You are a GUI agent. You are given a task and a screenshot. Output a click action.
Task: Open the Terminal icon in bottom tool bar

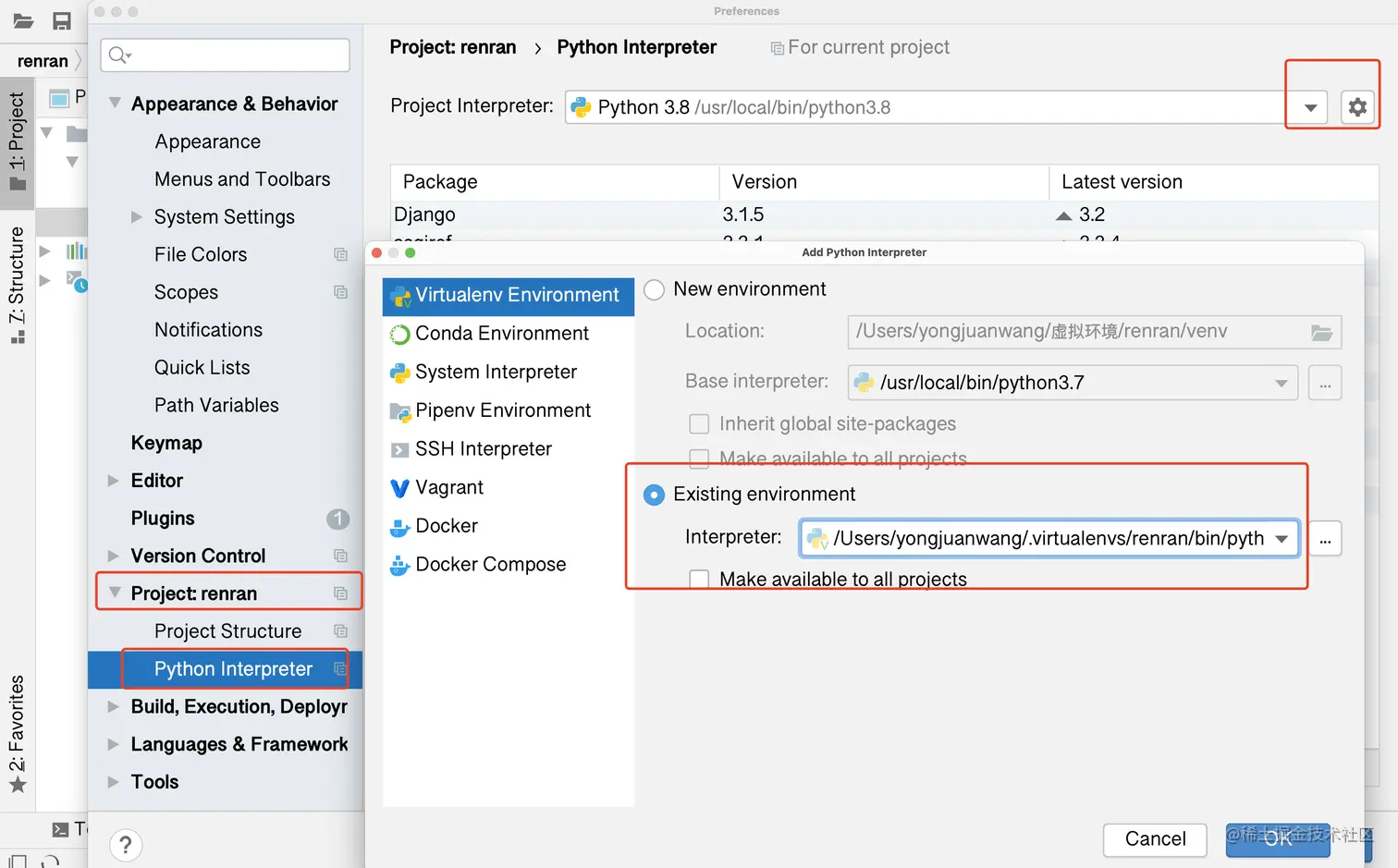(x=60, y=829)
